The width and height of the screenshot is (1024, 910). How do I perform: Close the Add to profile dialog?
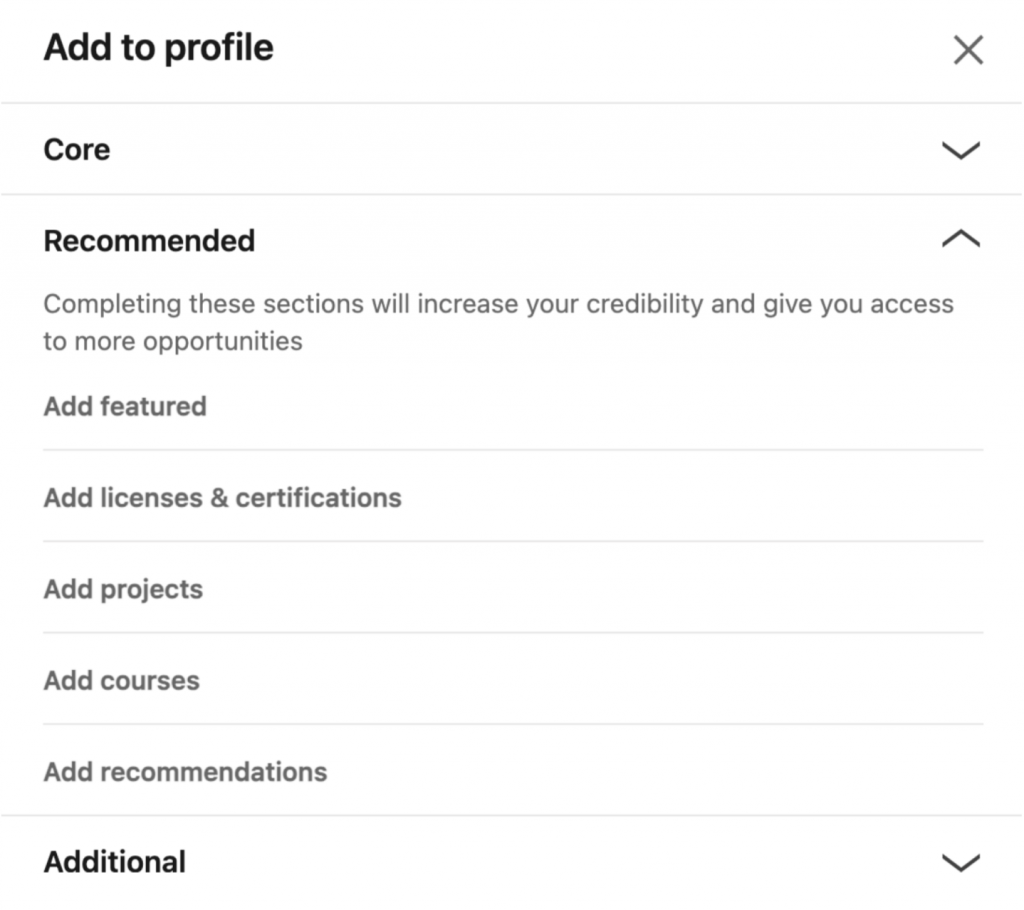968,50
